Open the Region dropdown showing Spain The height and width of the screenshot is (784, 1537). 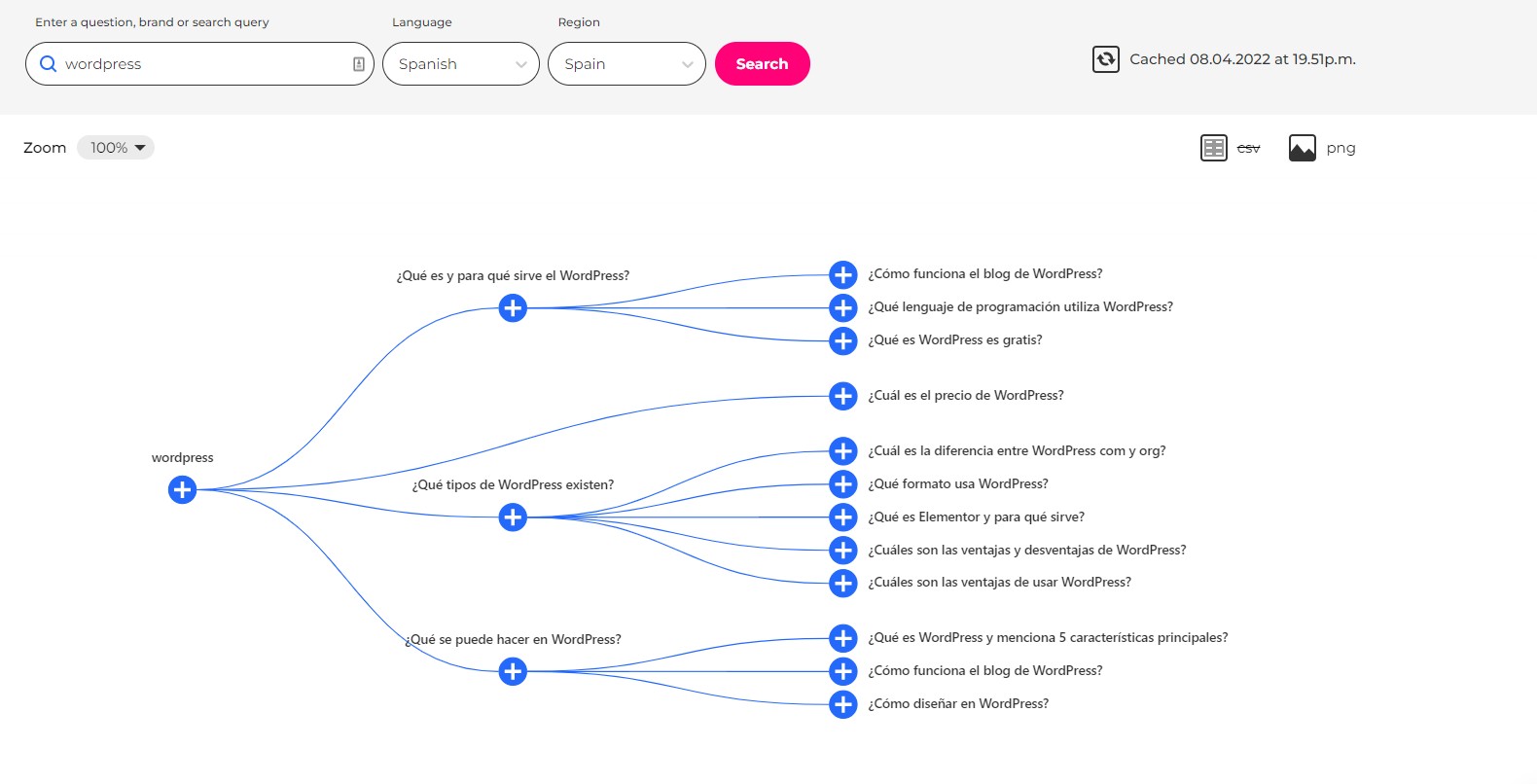626,64
